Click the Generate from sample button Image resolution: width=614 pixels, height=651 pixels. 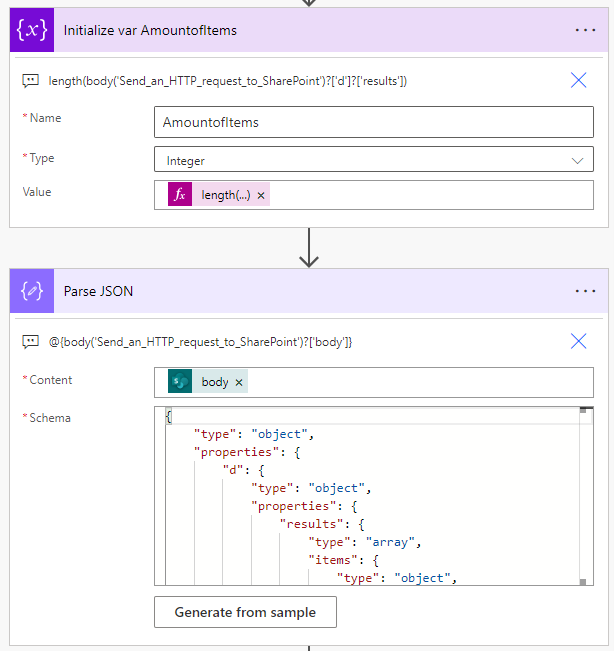pyautogui.click(x=245, y=612)
